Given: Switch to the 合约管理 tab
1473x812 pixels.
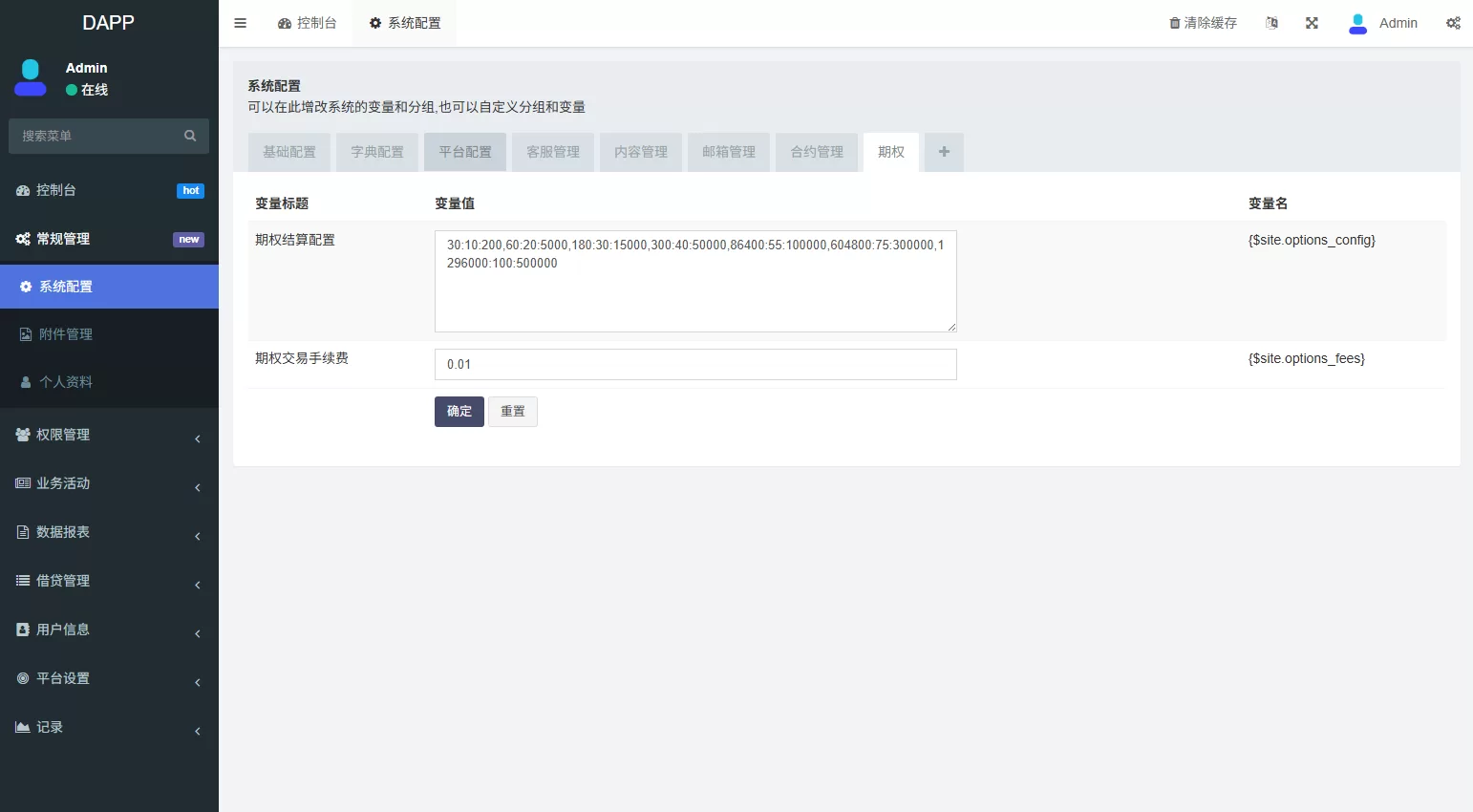Looking at the screenshot, I should point(817,152).
